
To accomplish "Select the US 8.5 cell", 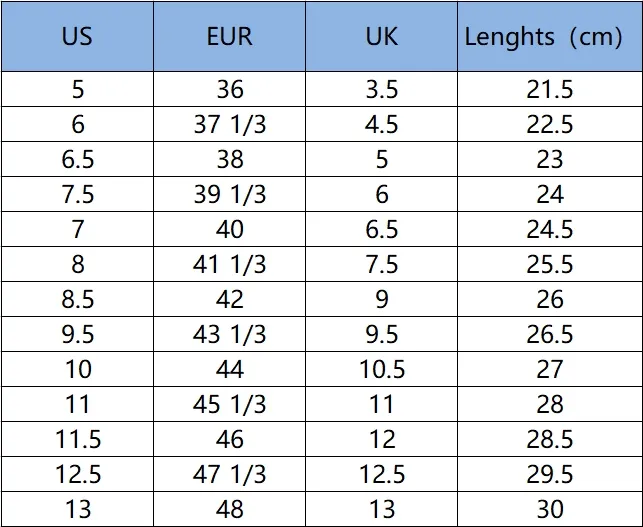I will pyautogui.click(x=77, y=299).
